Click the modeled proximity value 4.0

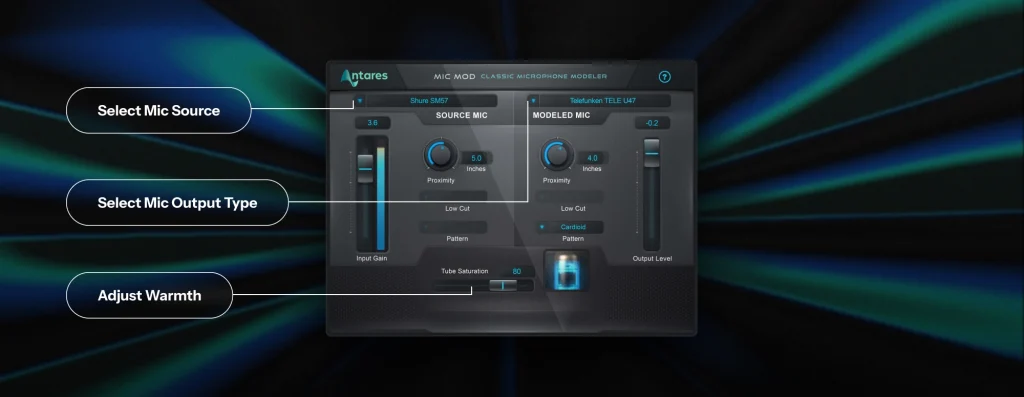tap(592, 158)
